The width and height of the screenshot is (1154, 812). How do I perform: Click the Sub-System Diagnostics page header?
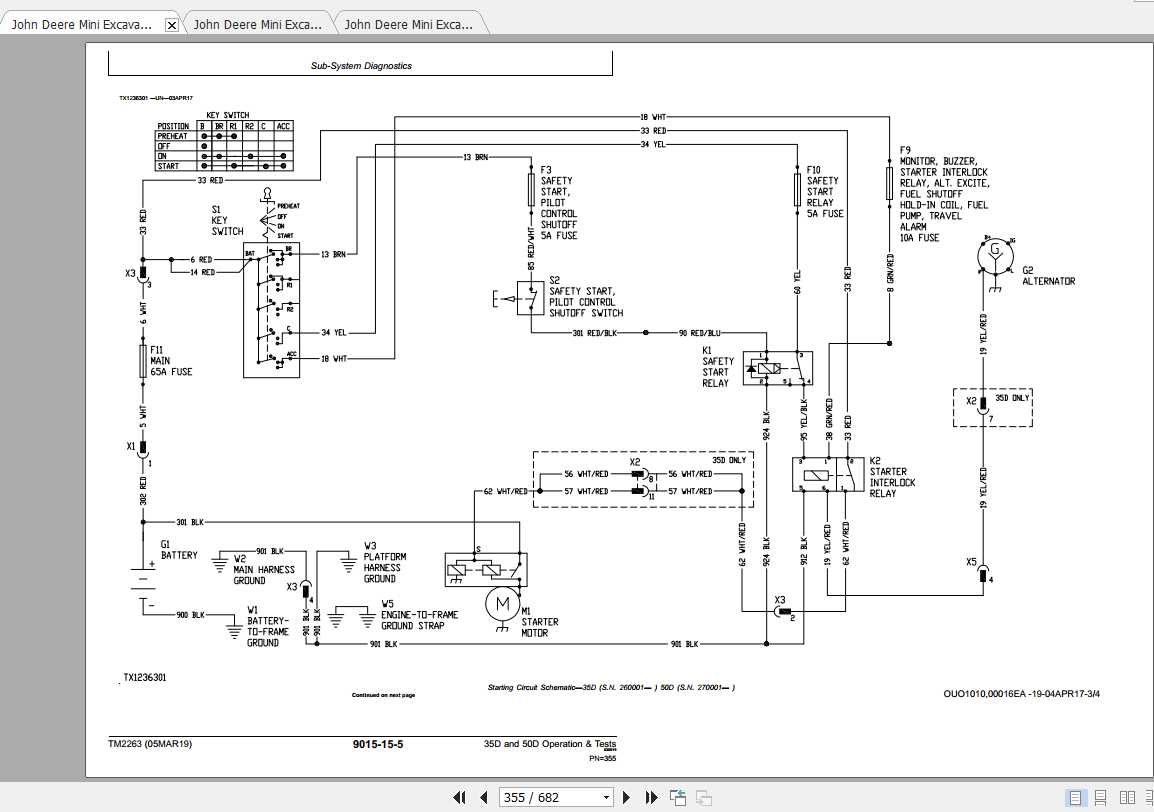(x=361, y=66)
